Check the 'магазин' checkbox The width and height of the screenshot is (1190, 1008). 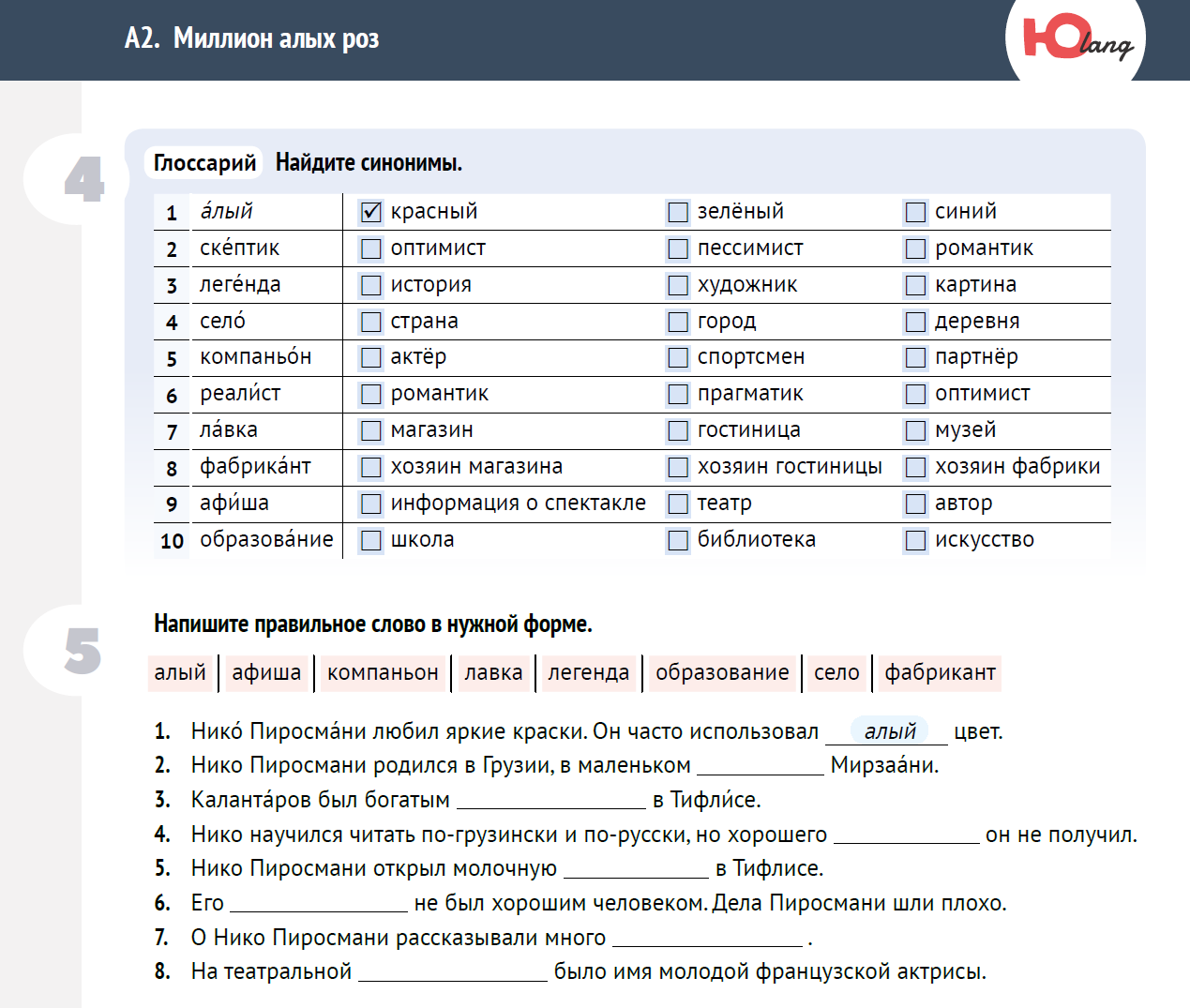pos(371,430)
